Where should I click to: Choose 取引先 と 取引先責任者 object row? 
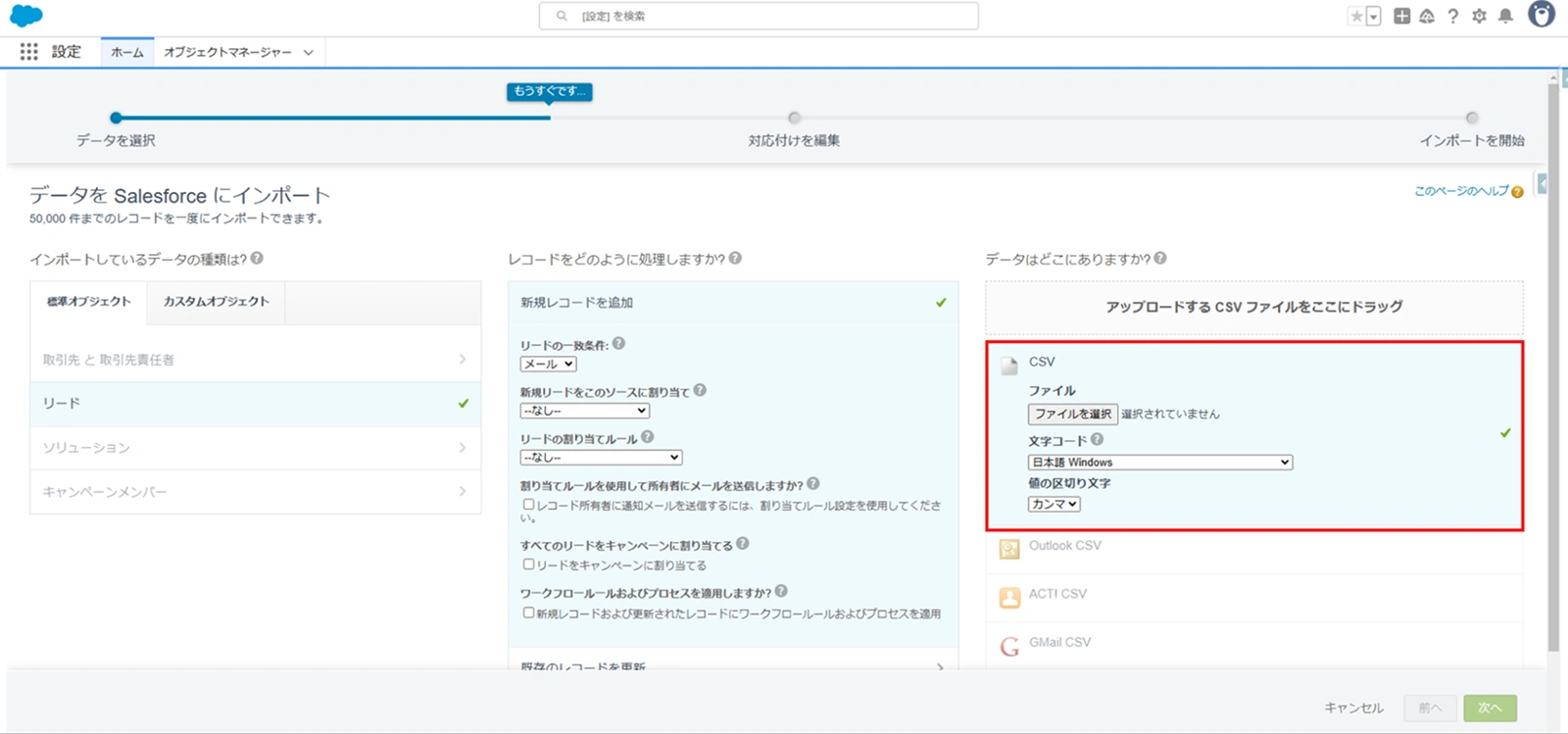pyautogui.click(x=256, y=360)
